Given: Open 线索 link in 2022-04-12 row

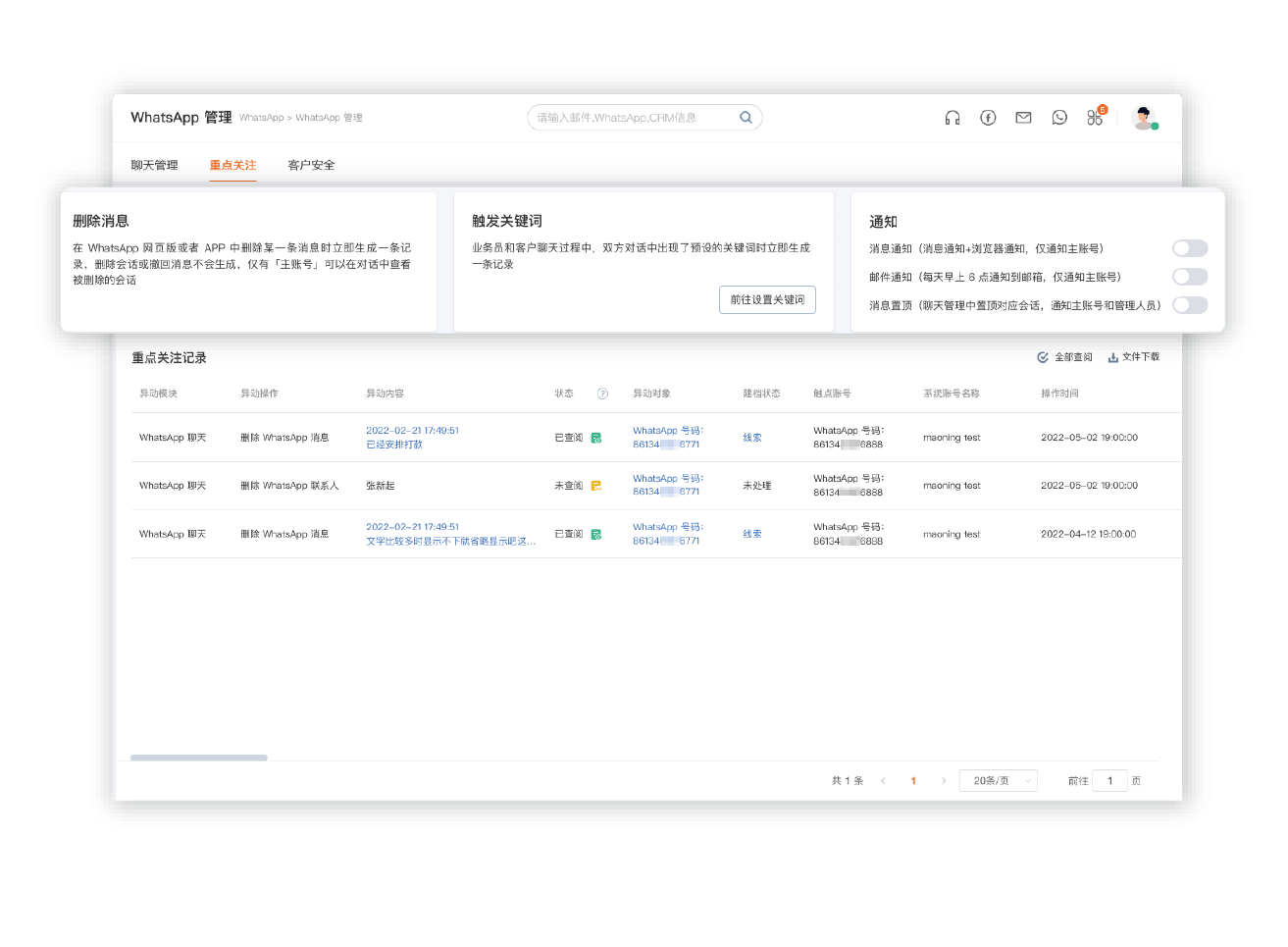Looking at the screenshot, I should 752,534.
